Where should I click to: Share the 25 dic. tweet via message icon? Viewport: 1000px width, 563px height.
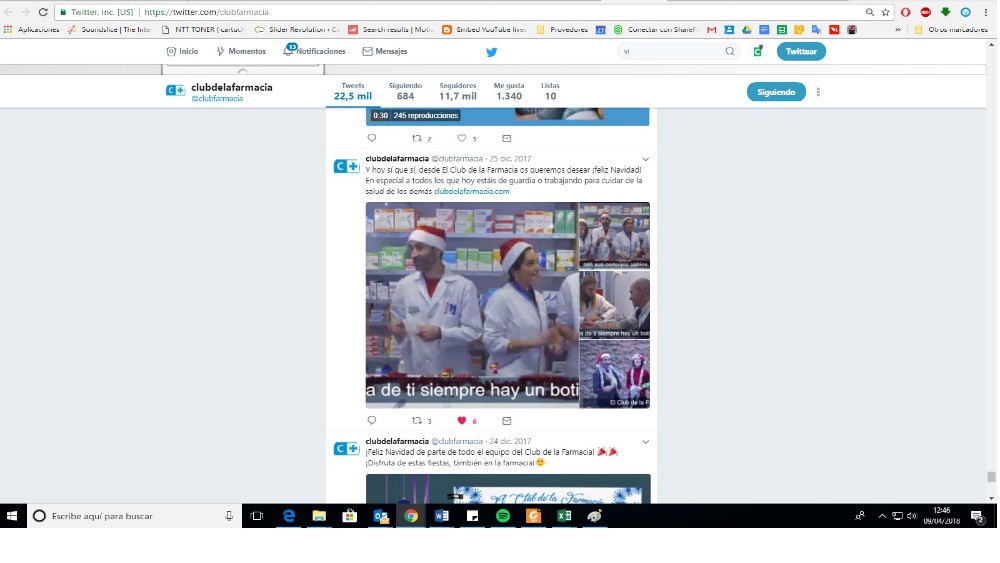pyautogui.click(x=506, y=421)
